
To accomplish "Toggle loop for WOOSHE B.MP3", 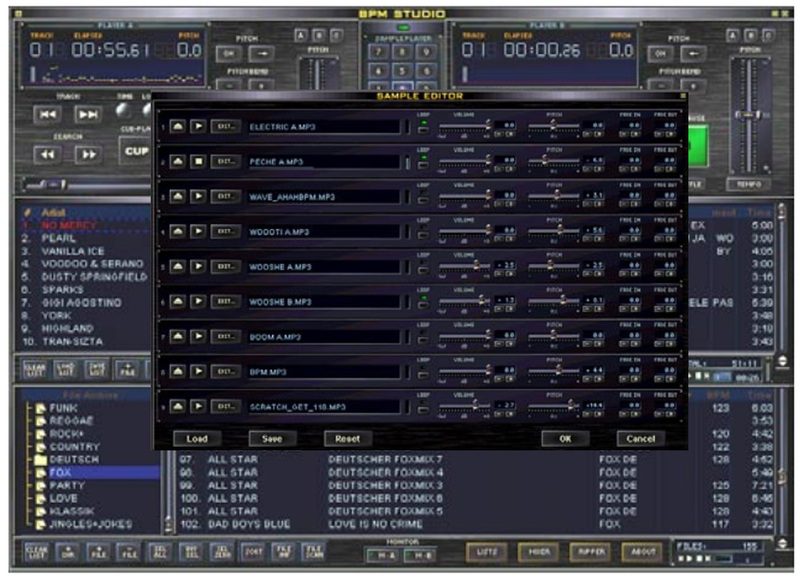I will 423,306.
